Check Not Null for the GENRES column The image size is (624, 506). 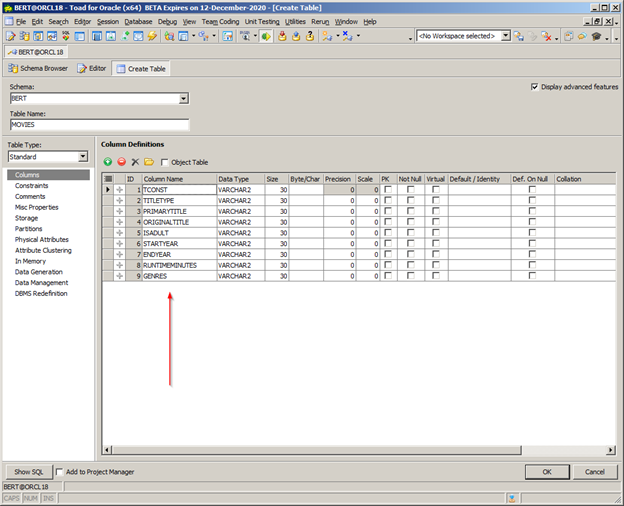[x=411, y=275]
